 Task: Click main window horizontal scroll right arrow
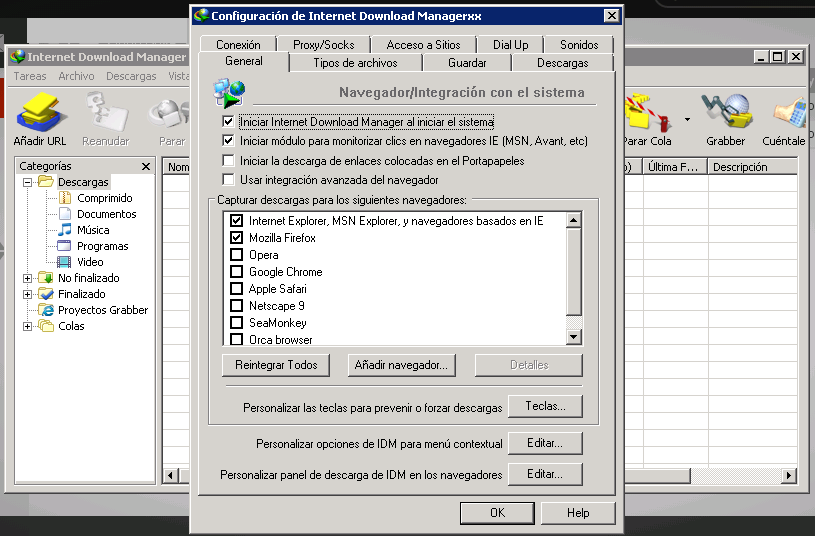[x=789, y=475]
